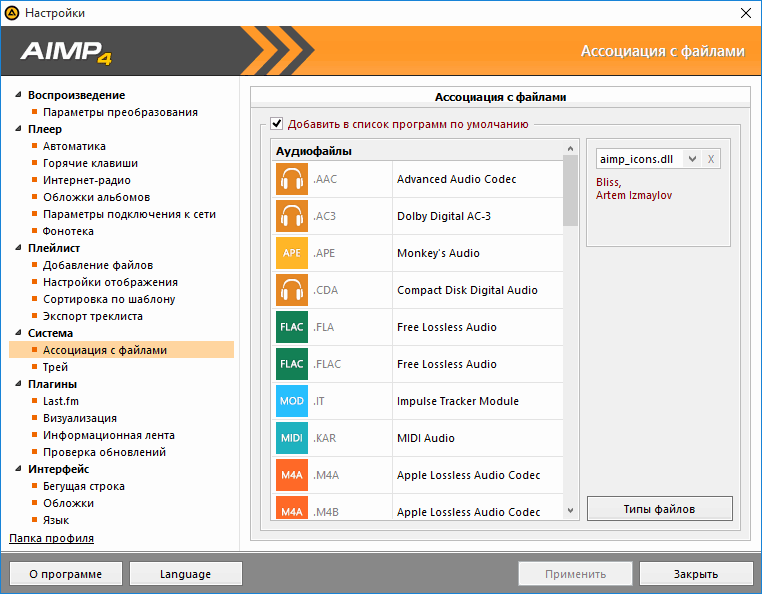Screen dimensions: 762x594
Task: Click the Закрыть button
Action: pyautogui.click(x=695, y=574)
